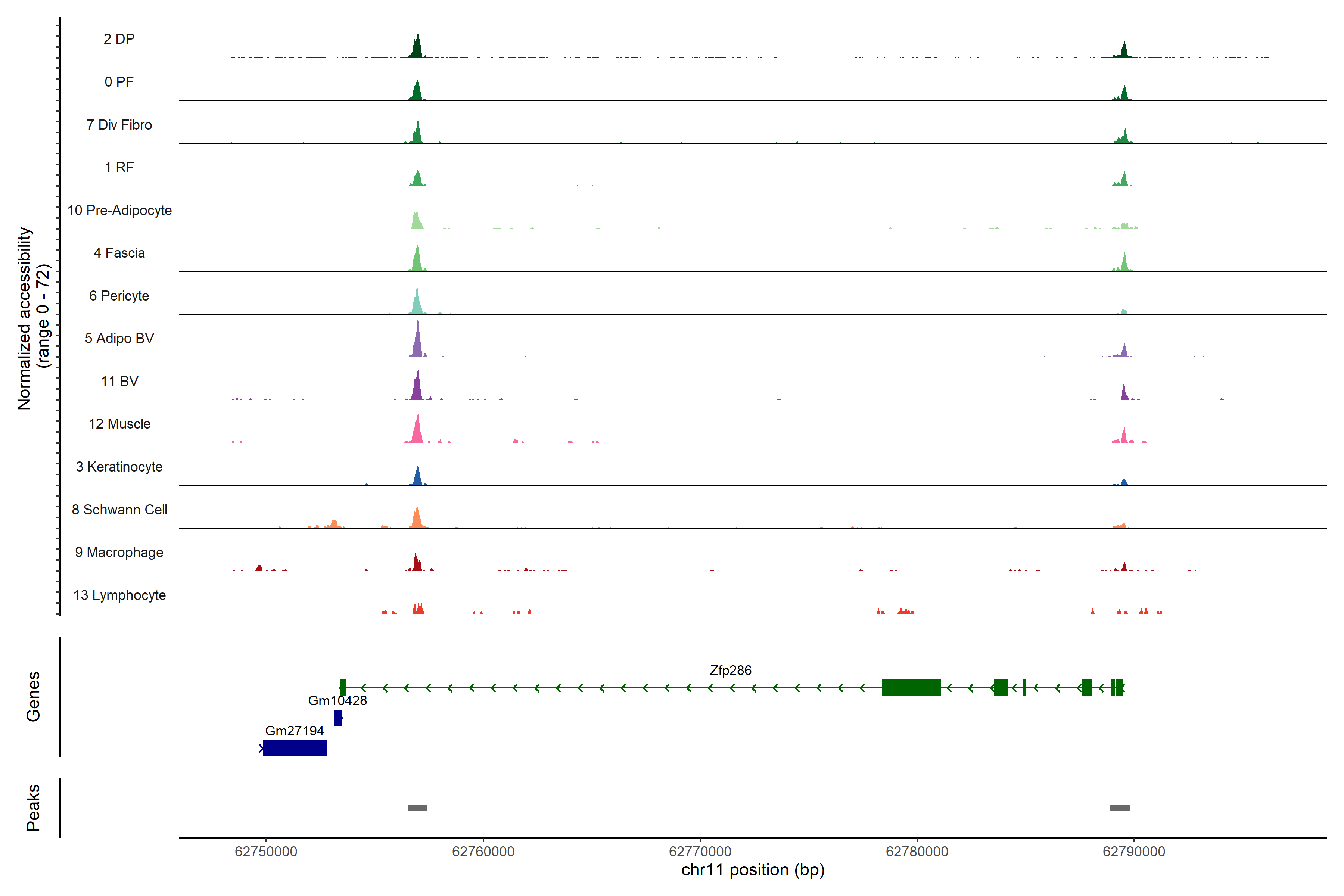Click the Zfp286 gene label
This screenshot has width=1344, height=896.
[730, 670]
